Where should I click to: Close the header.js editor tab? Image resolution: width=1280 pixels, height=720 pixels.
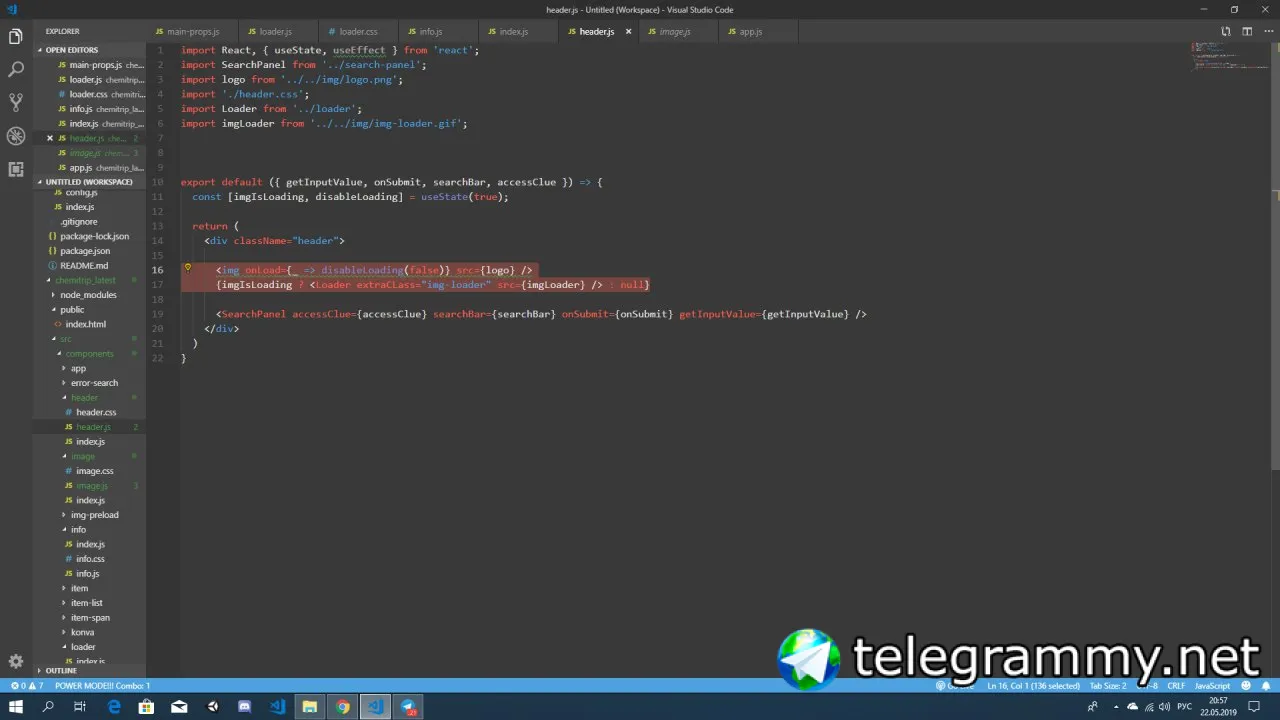pos(629,31)
